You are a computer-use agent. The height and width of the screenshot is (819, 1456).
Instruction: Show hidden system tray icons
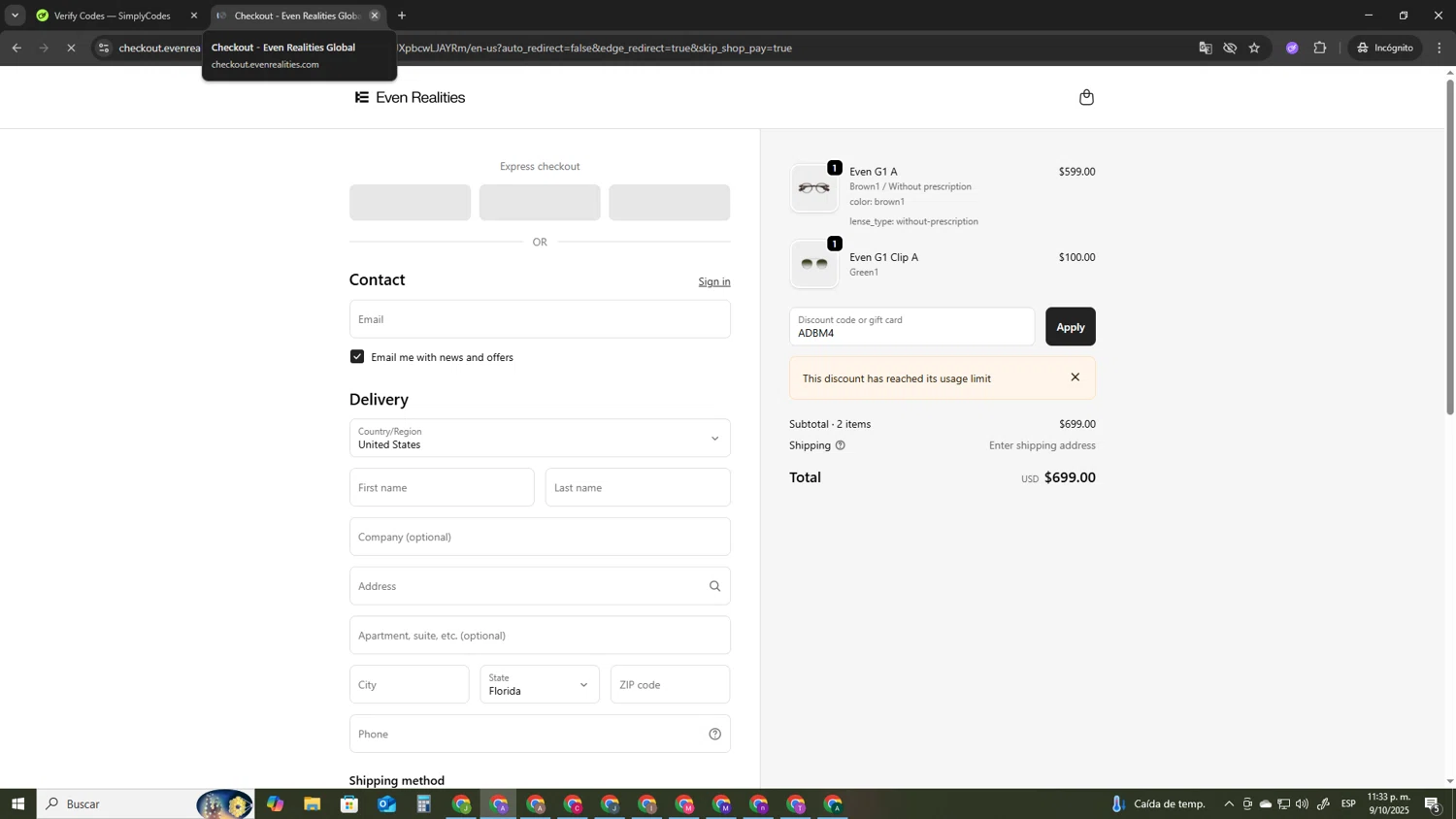pyautogui.click(x=1229, y=803)
